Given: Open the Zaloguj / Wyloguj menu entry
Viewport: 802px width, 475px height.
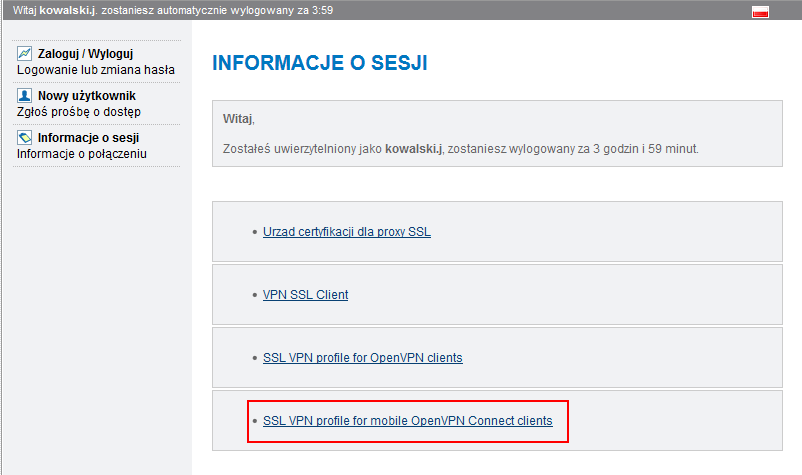Looking at the screenshot, I should click(x=85, y=54).
